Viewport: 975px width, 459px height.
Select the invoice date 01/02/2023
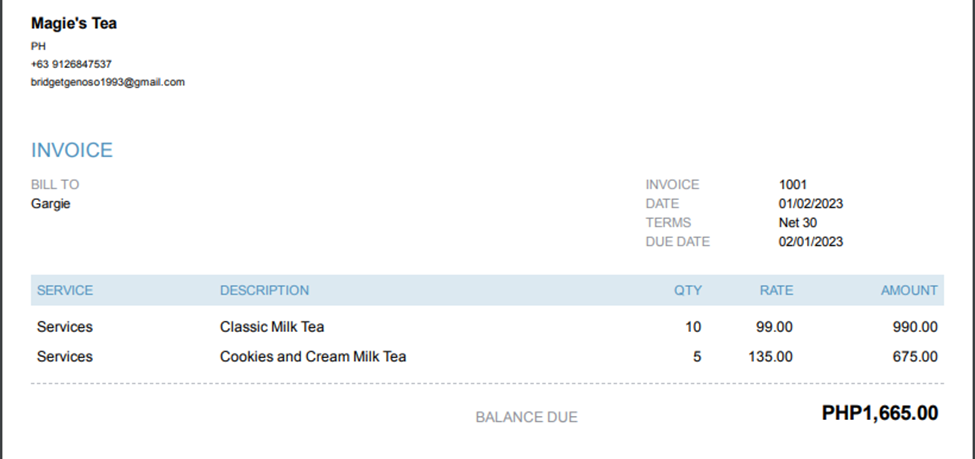point(811,204)
